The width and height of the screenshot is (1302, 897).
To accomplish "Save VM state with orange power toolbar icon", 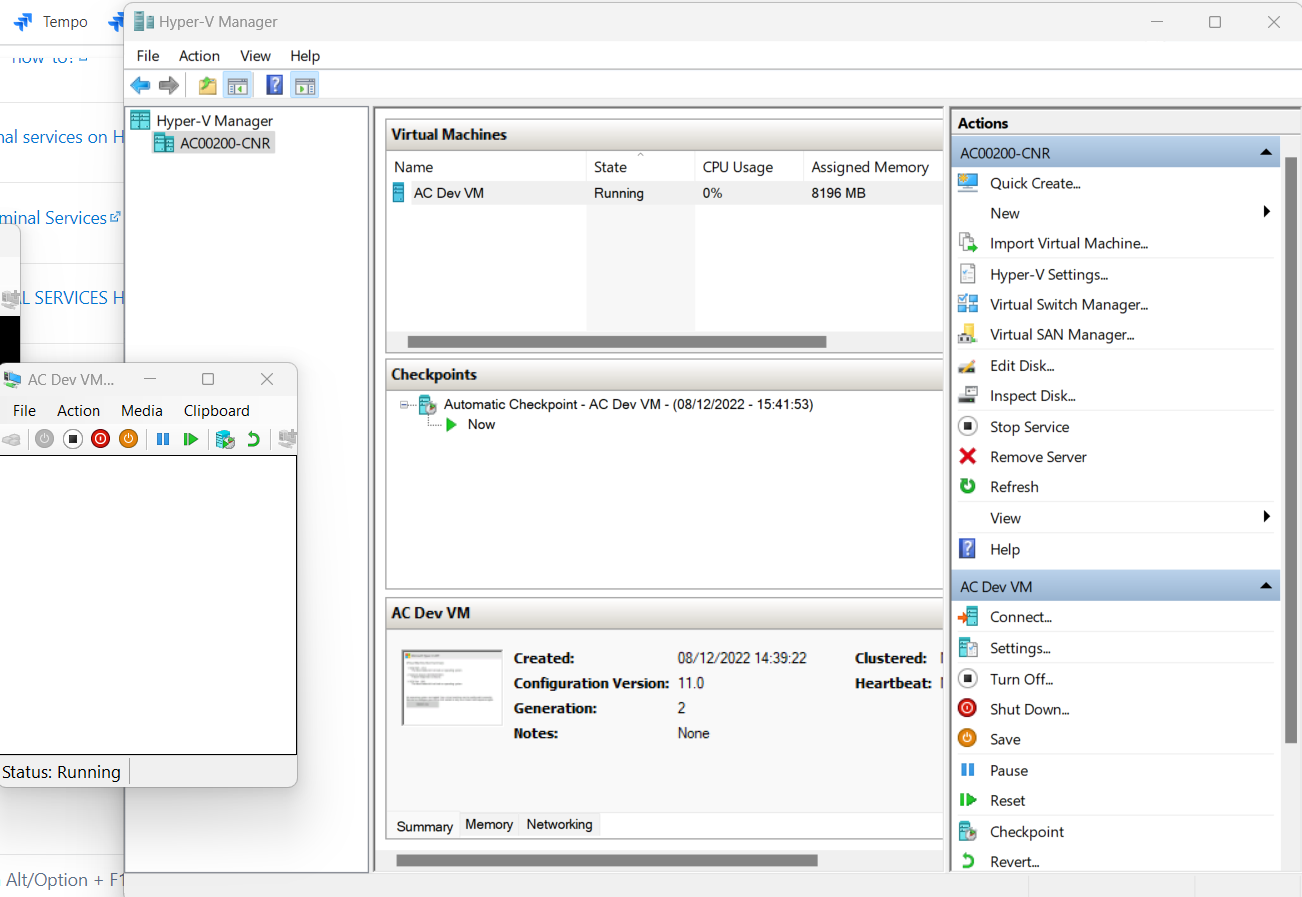I will [128, 439].
